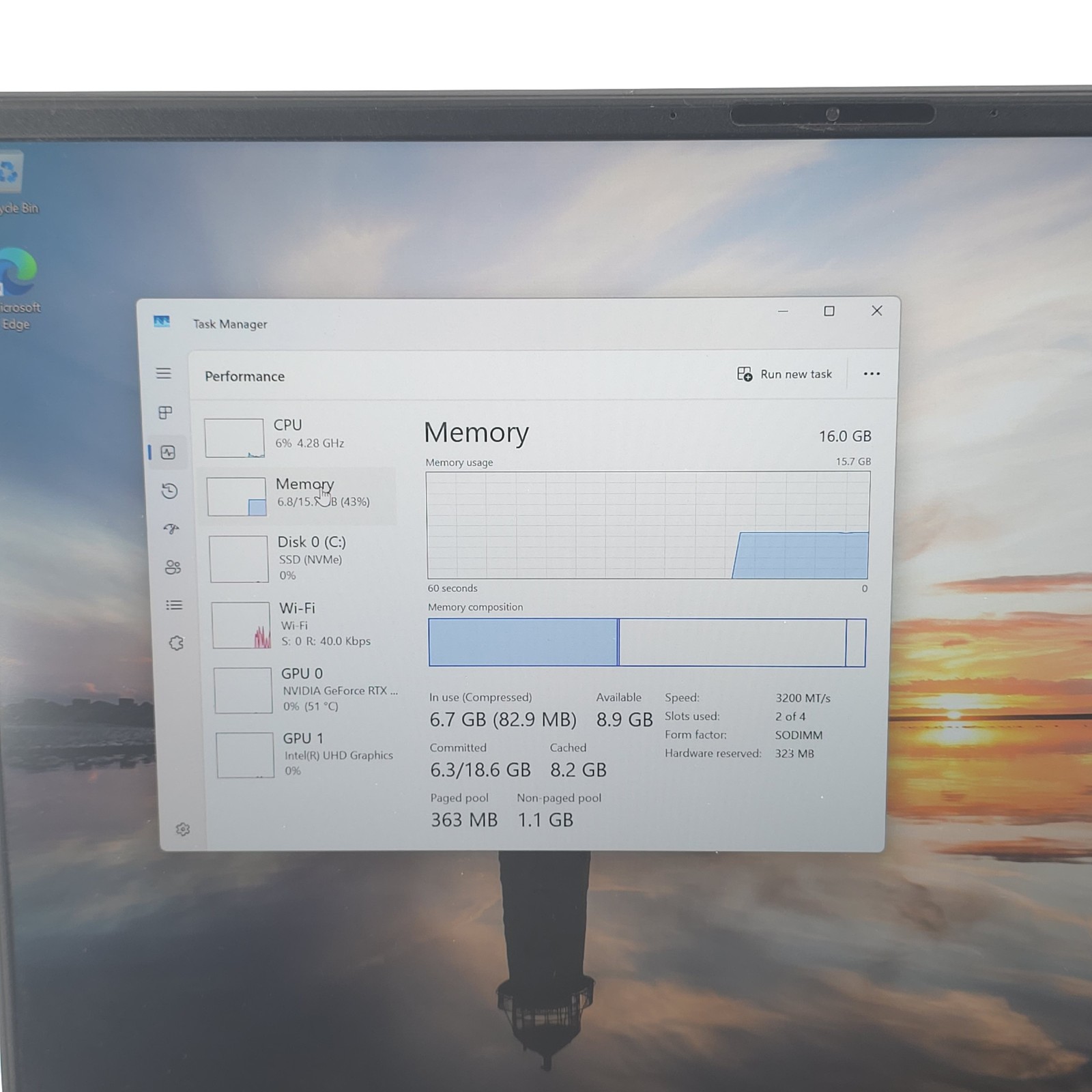Viewport: 1092px width, 1092px height.
Task: Click the Speed value 3200 MT/s
Action: click(x=803, y=698)
